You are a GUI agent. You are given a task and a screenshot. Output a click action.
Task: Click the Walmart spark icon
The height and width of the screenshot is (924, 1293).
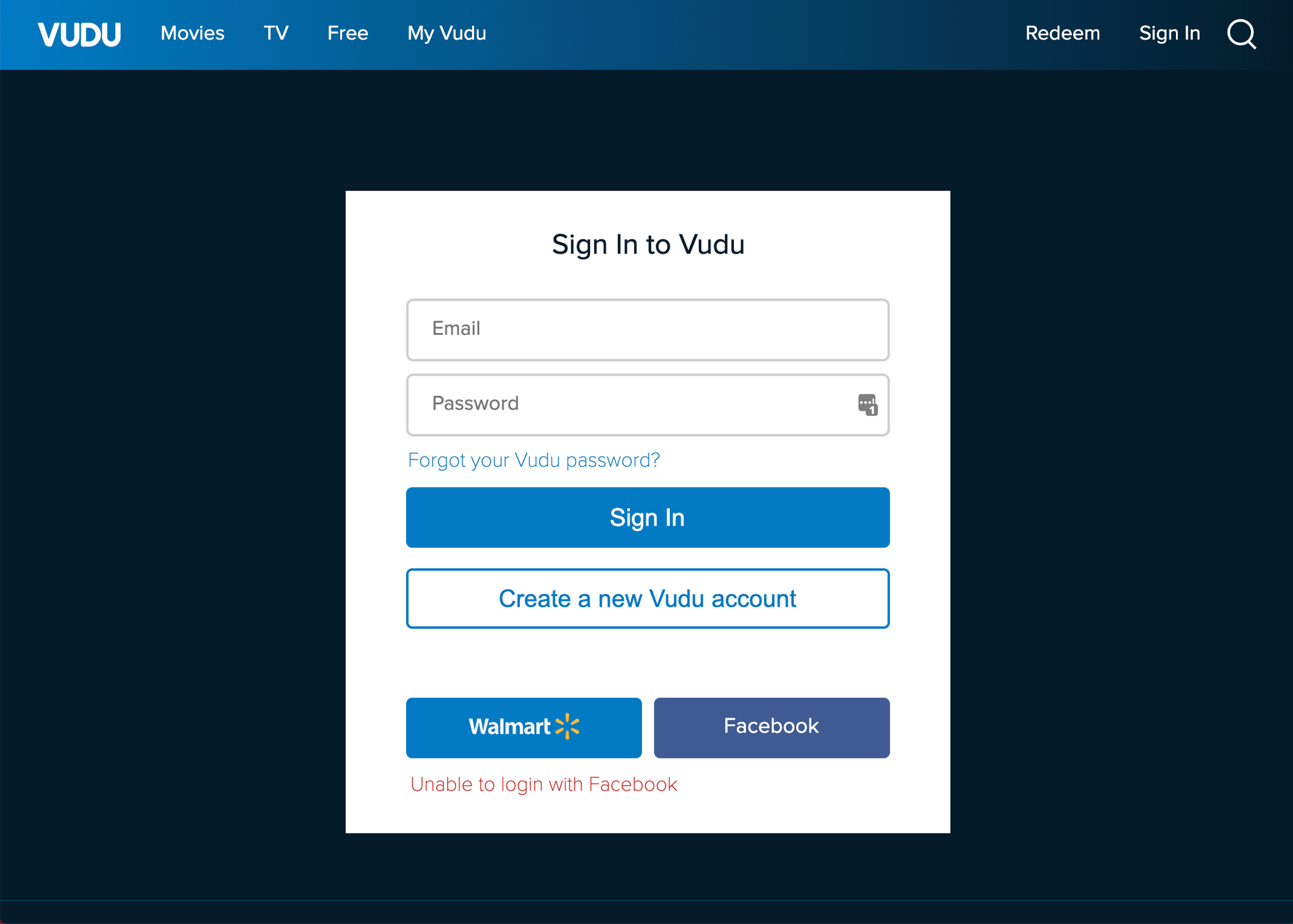click(568, 726)
